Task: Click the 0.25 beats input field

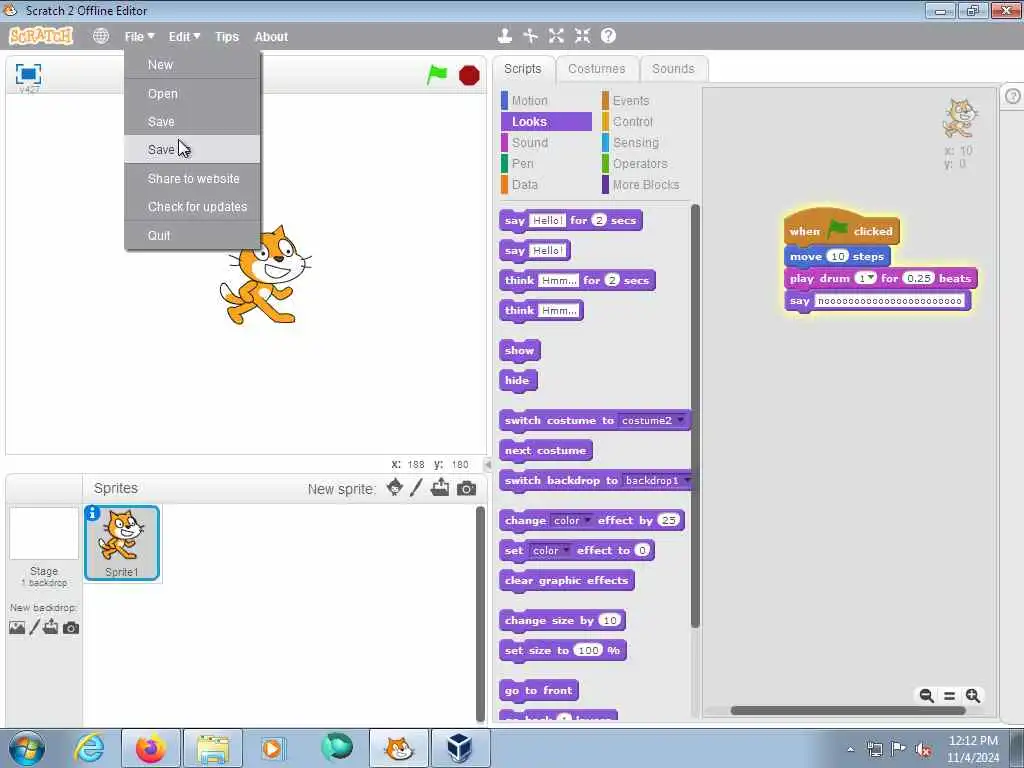Action: tap(918, 278)
